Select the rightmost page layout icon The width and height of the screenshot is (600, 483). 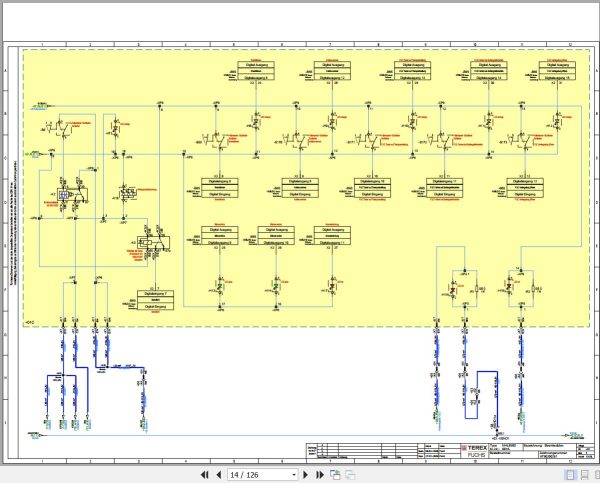pyautogui.click(x=597, y=475)
